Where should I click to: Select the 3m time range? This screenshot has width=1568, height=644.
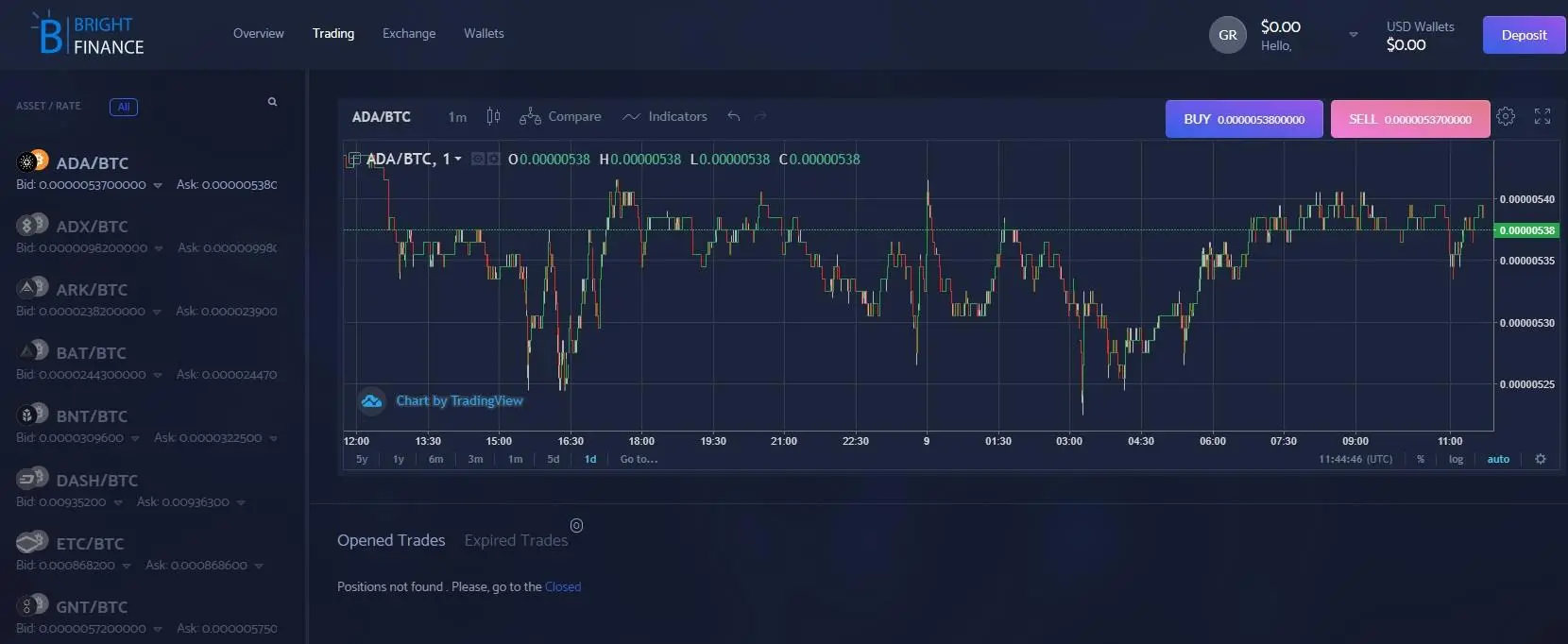[x=475, y=459]
